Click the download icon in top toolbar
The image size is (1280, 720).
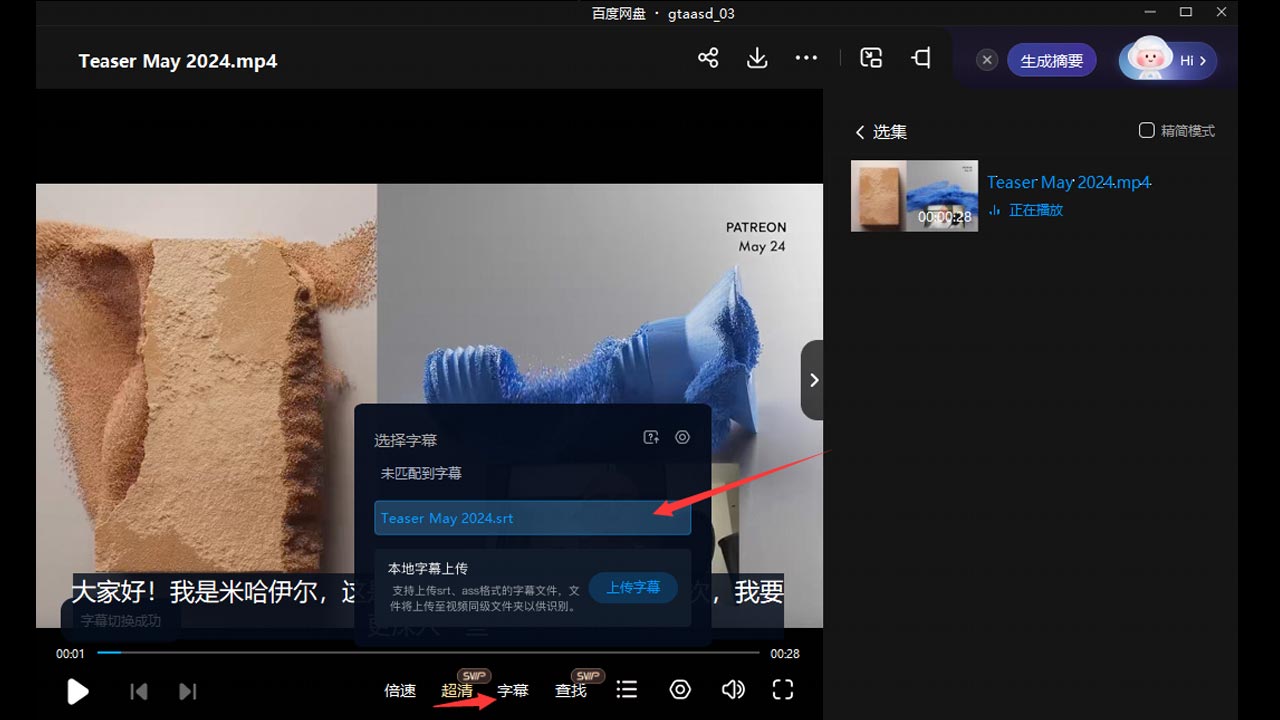757,58
